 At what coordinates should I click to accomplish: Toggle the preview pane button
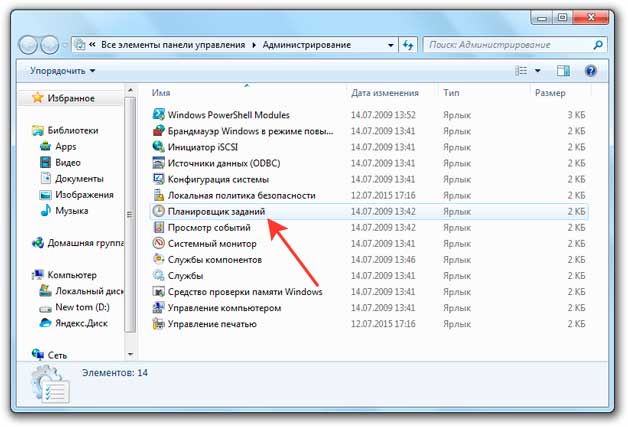coord(563,71)
